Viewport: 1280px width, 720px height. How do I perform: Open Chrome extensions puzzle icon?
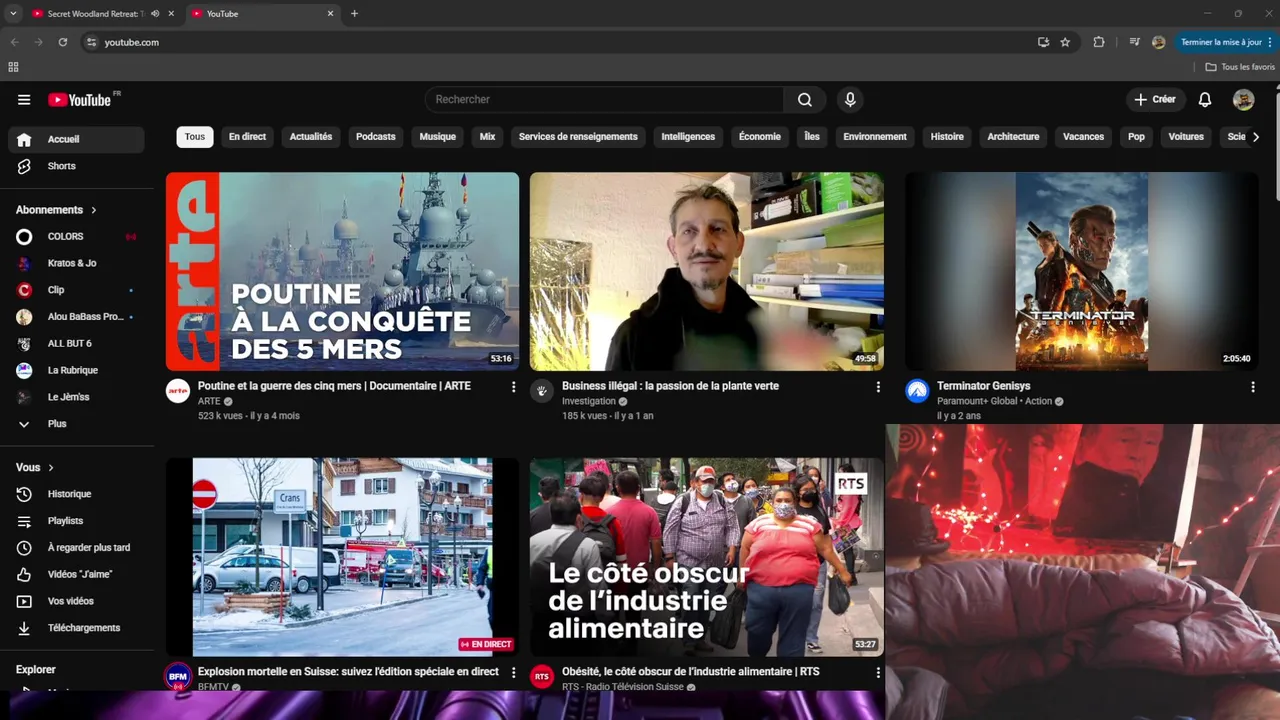tap(1099, 42)
